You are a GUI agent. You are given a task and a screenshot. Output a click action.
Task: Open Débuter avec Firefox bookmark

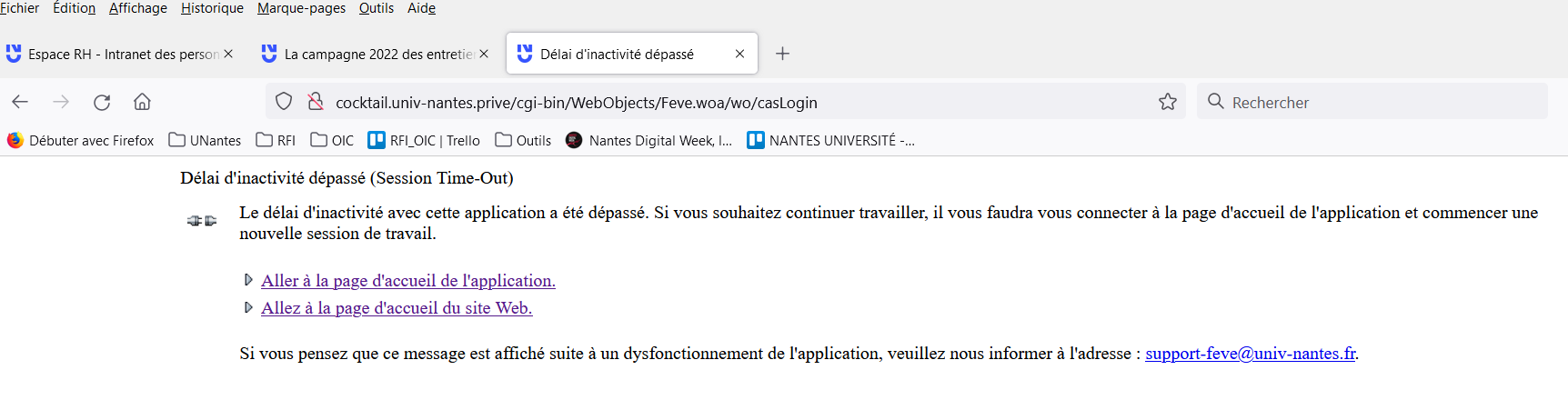pyautogui.click(x=81, y=140)
